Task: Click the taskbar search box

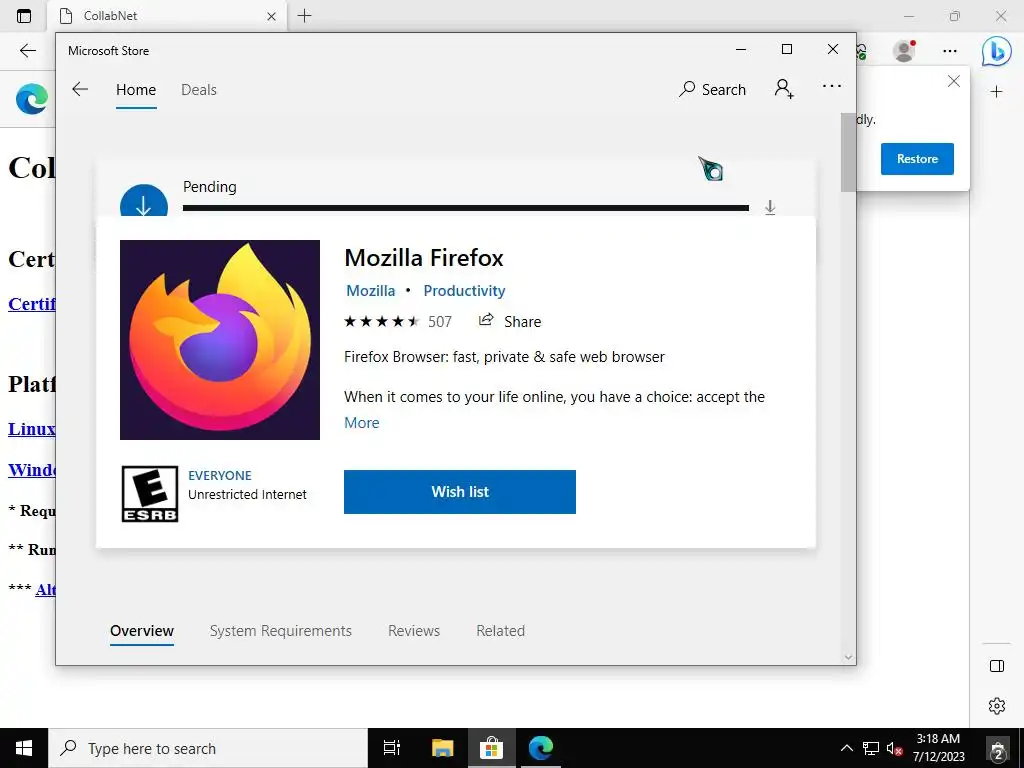Action: [208, 748]
